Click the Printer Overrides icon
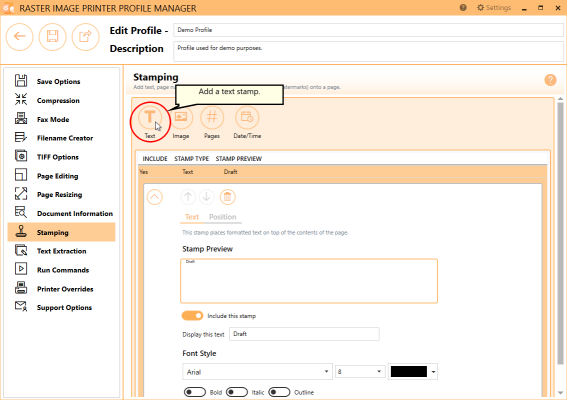 [21, 288]
